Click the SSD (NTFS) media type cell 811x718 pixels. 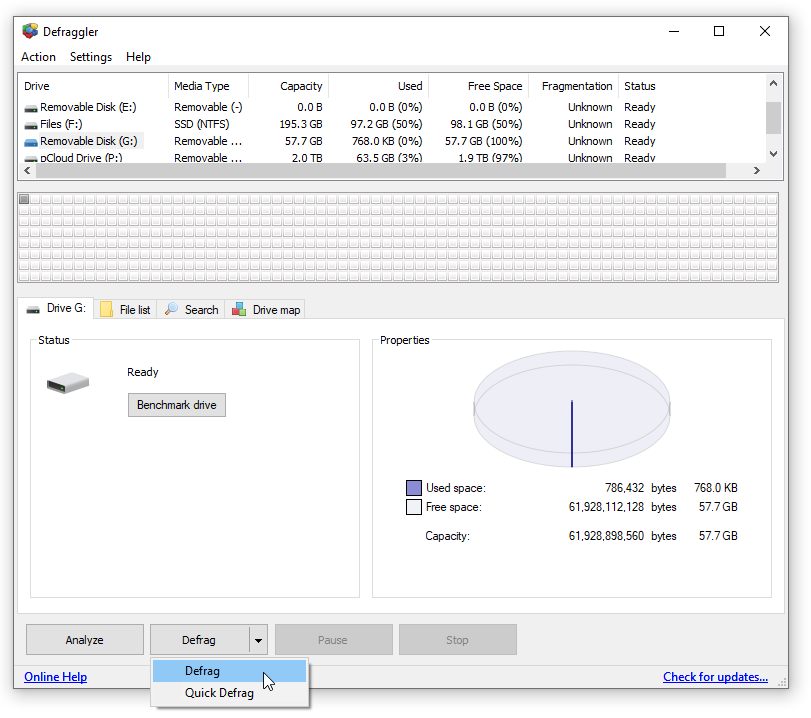(x=202, y=124)
